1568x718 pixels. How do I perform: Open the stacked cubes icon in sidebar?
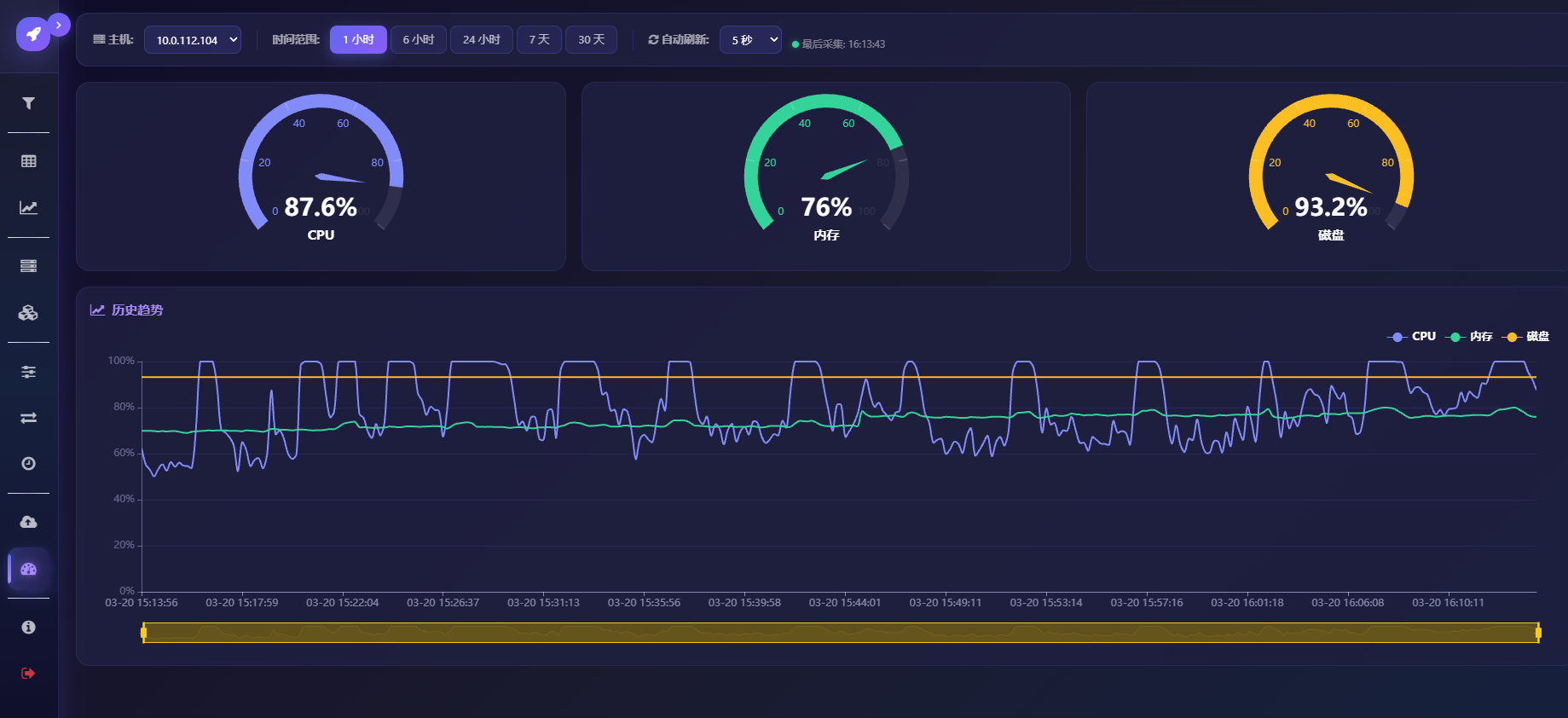click(x=28, y=312)
